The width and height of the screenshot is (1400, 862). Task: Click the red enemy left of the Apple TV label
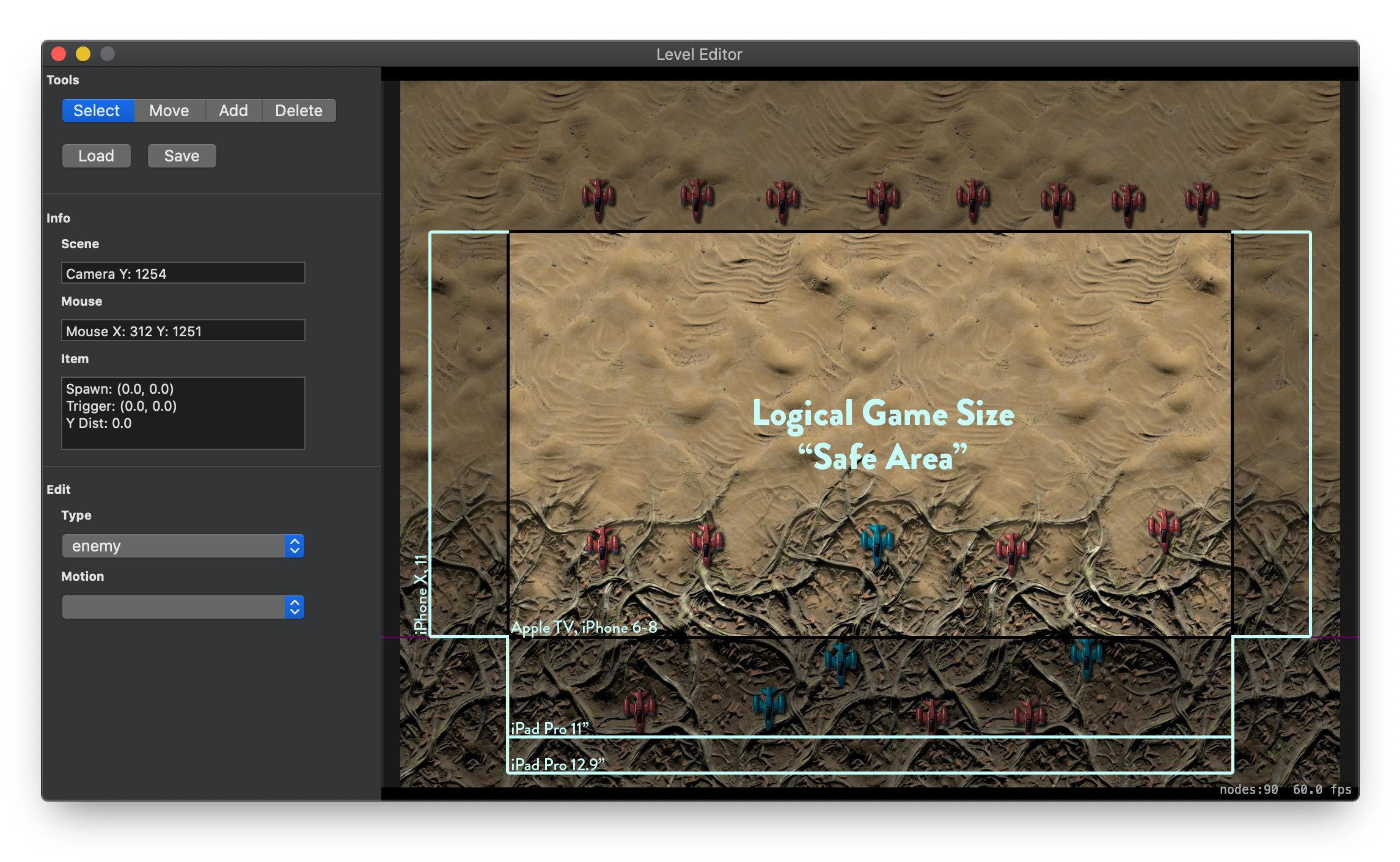(x=602, y=547)
